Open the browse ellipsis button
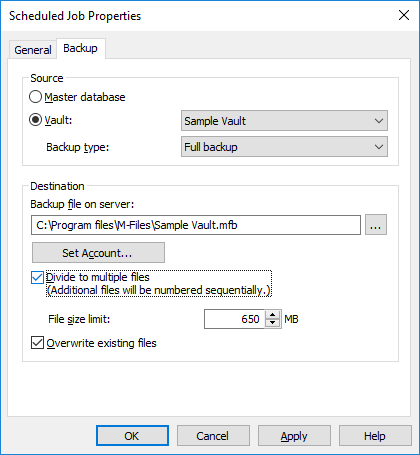The width and height of the screenshot is (420, 455). (376, 225)
